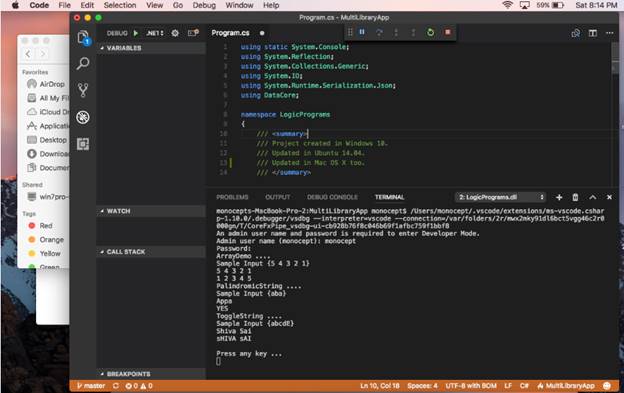The height and width of the screenshot is (393, 624).
Task: Open the Go menu
Action: (178, 5)
